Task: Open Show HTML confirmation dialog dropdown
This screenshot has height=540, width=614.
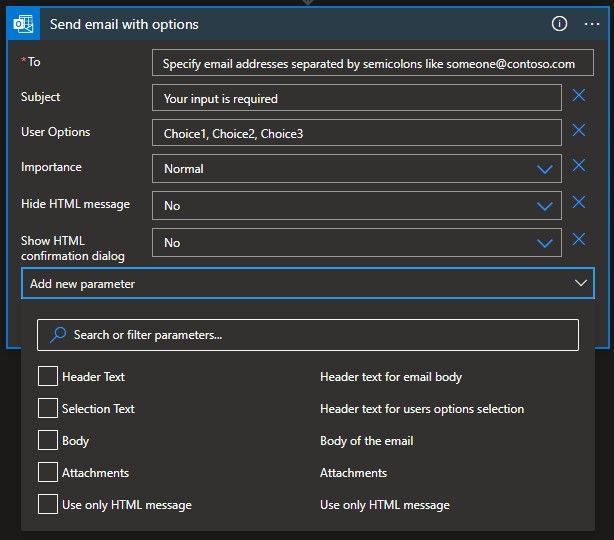Action: [x=545, y=243]
